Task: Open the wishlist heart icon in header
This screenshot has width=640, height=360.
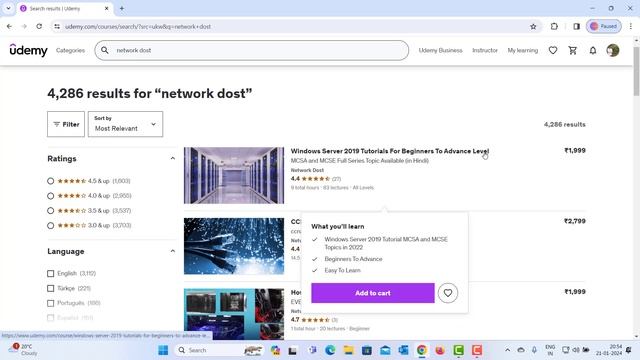Action: coord(553,50)
